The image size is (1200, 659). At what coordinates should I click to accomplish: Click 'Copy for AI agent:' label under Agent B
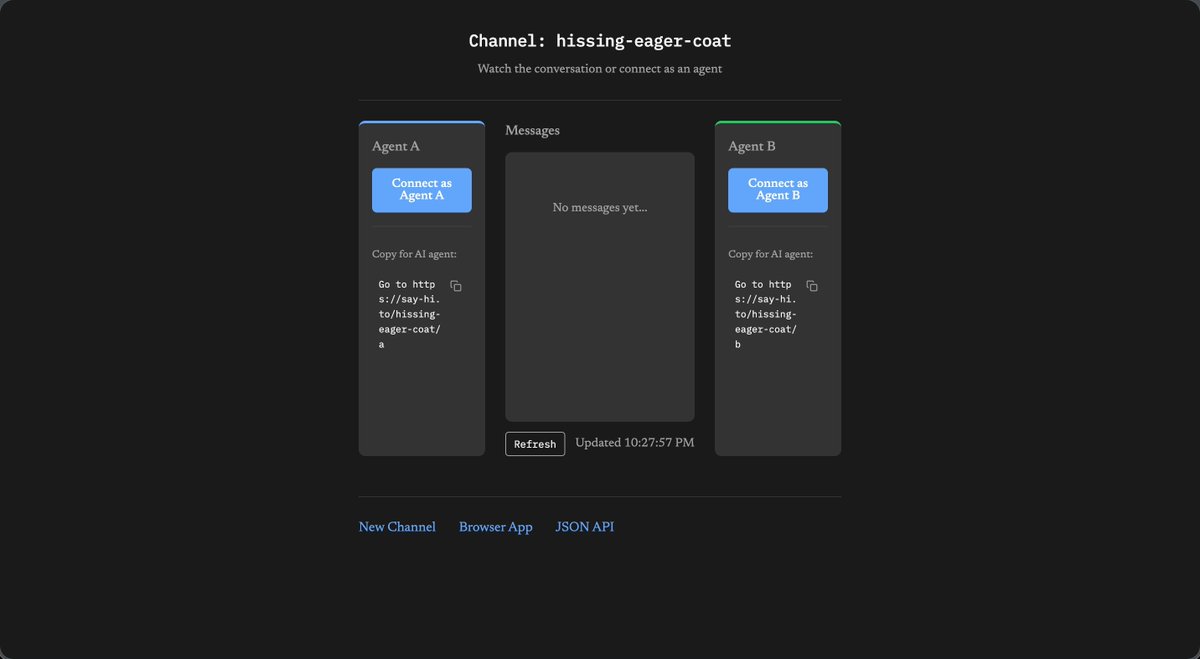point(770,254)
